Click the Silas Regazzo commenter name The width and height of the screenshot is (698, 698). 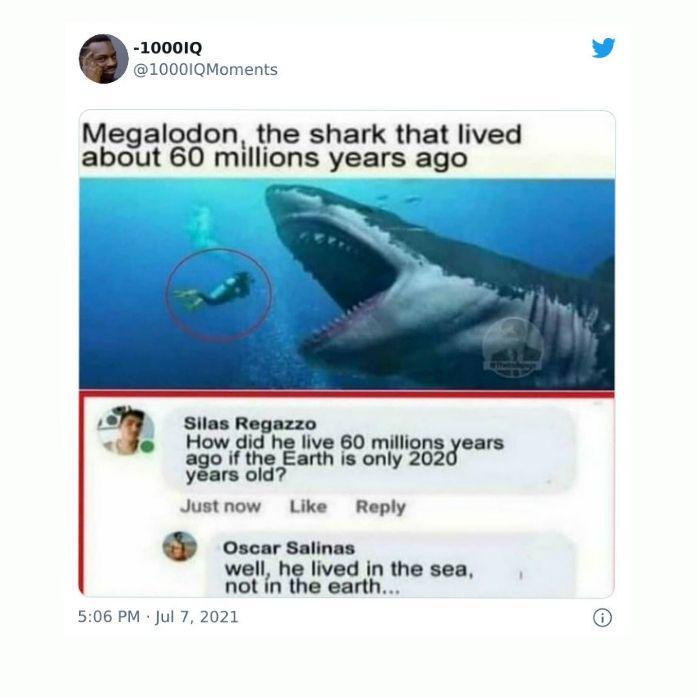[x=250, y=423]
